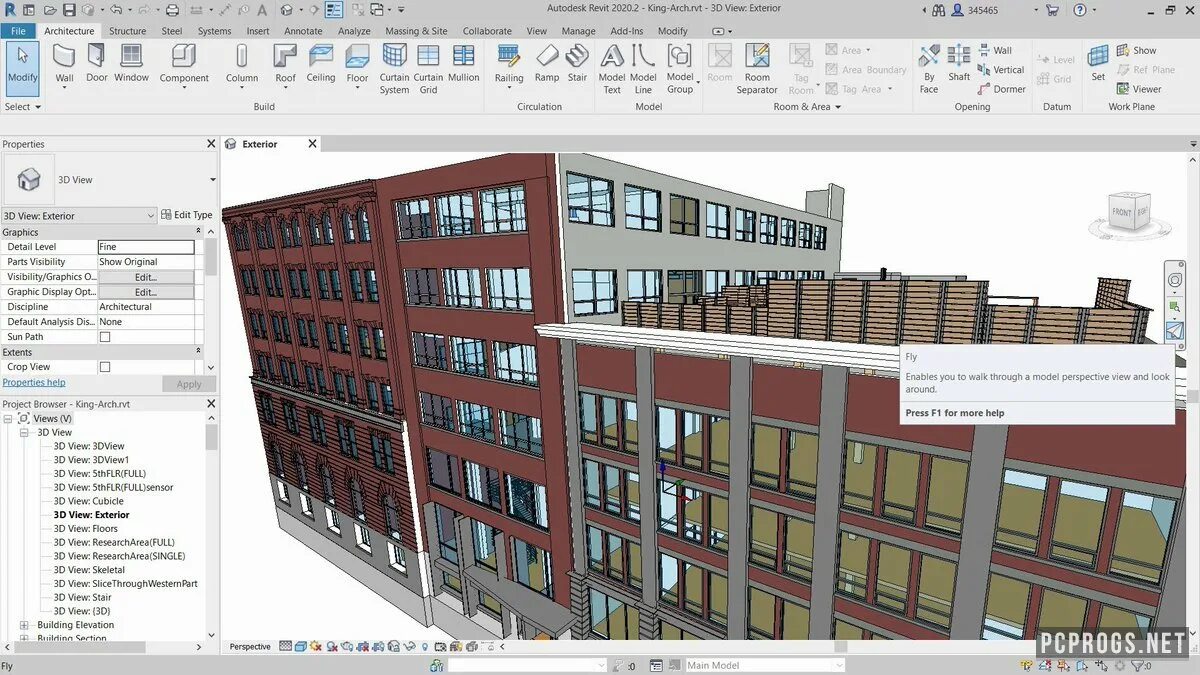Image resolution: width=1200 pixels, height=675 pixels.
Task: Open the shopping cart icon in title bar
Action: tap(1052, 10)
